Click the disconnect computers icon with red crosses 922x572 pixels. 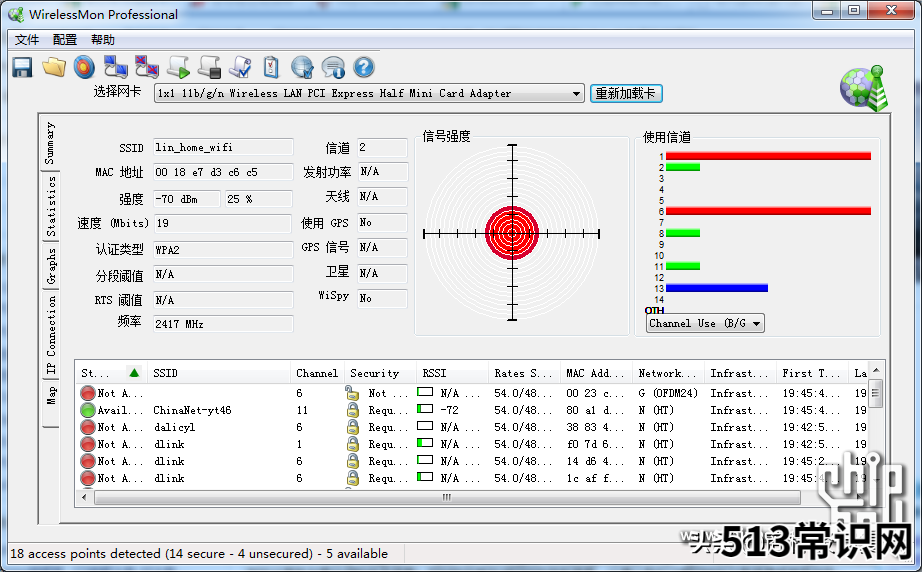click(146, 67)
